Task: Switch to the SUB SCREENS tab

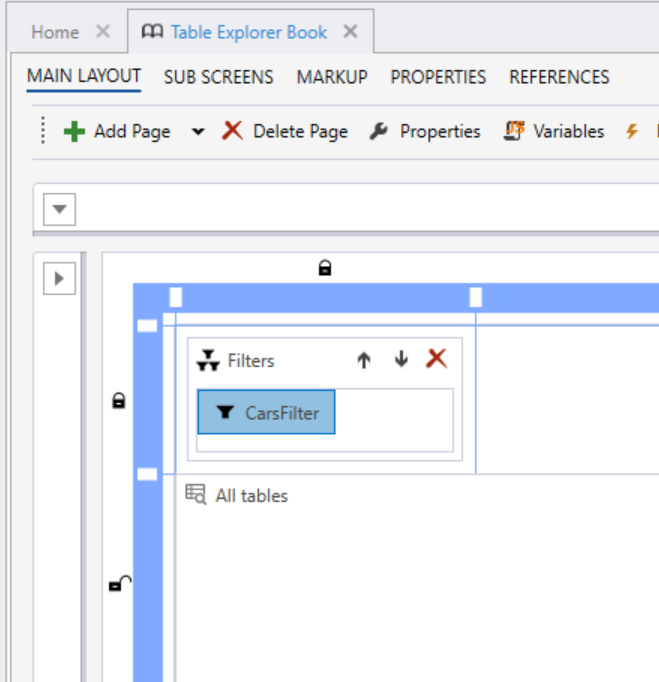Action: click(218, 77)
